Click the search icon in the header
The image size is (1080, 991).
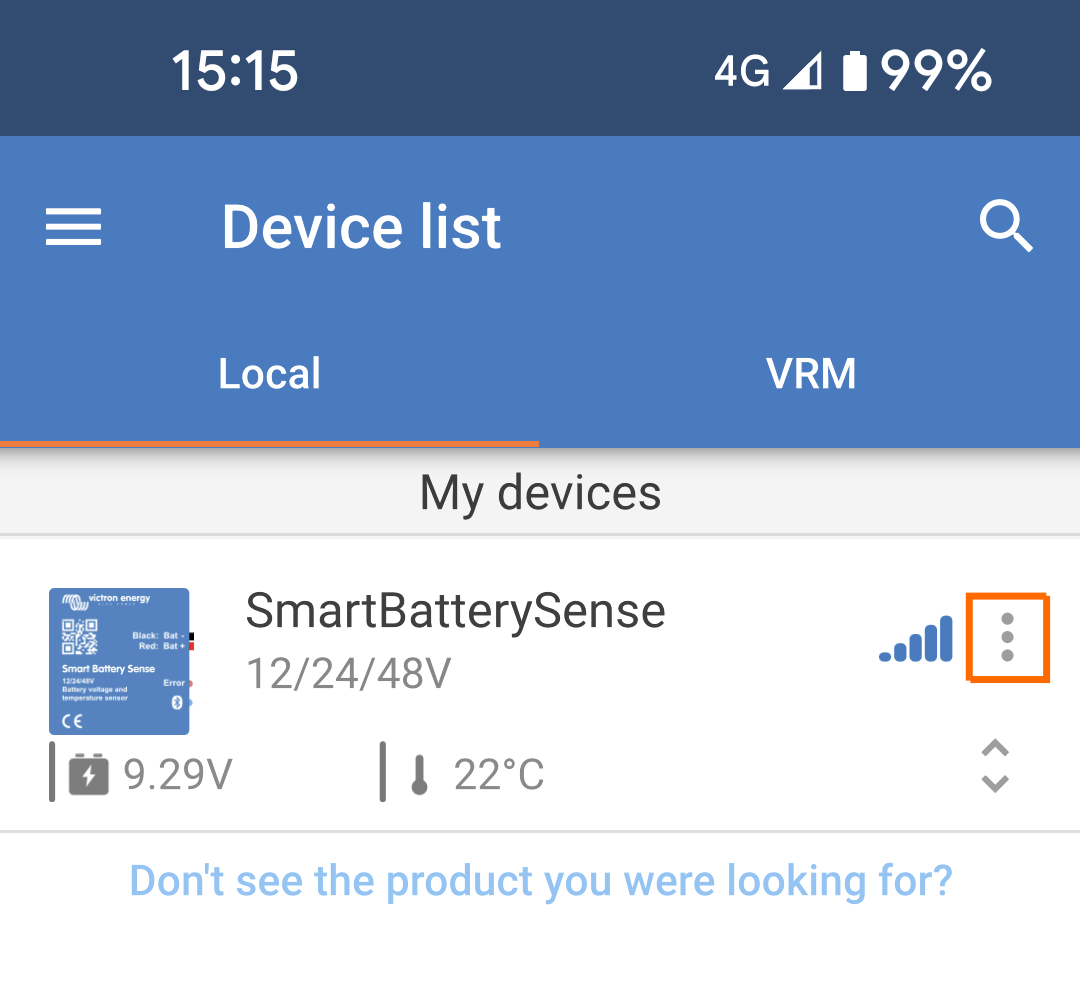[1007, 227]
